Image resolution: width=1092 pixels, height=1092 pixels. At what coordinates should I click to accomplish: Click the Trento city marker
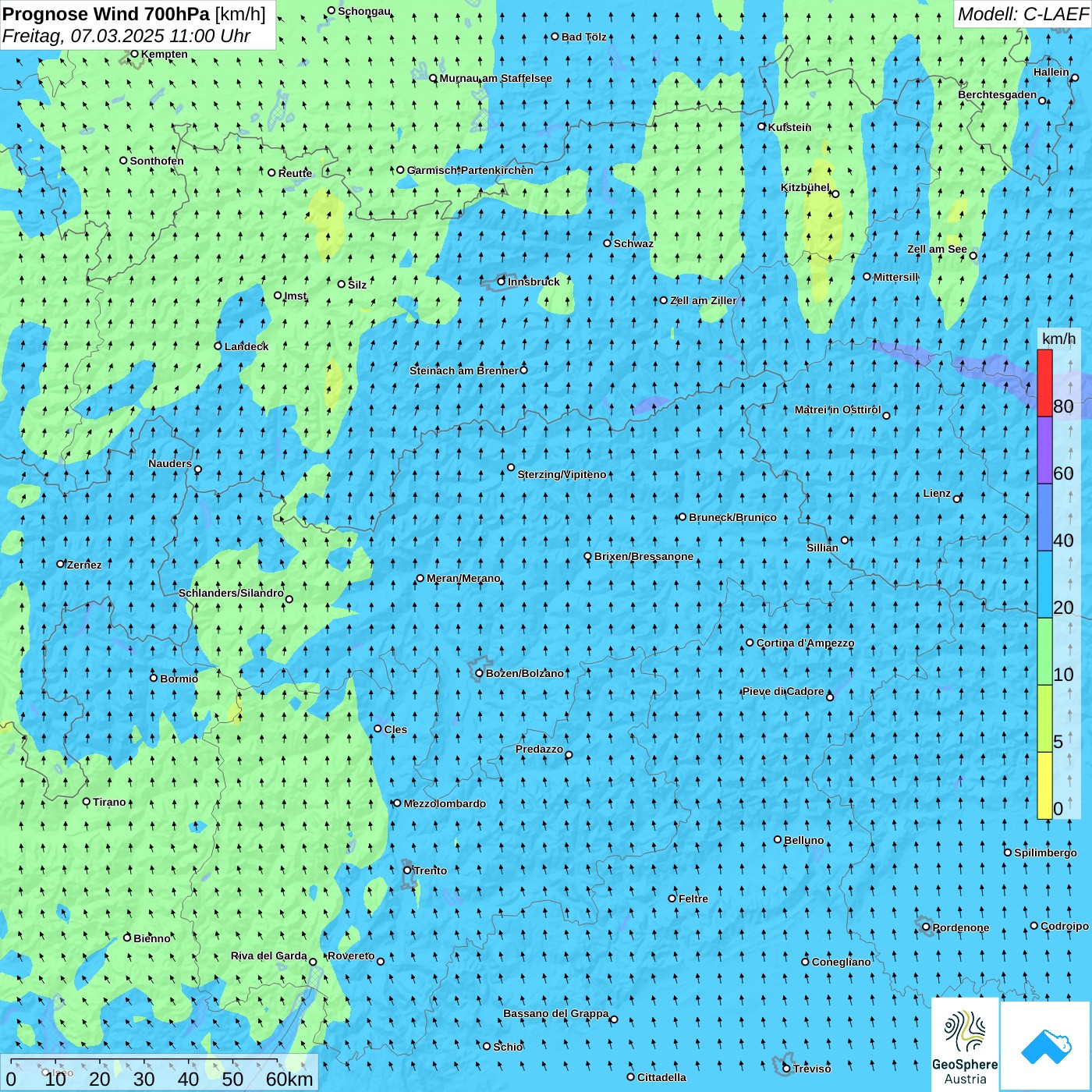tap(407, 870)
